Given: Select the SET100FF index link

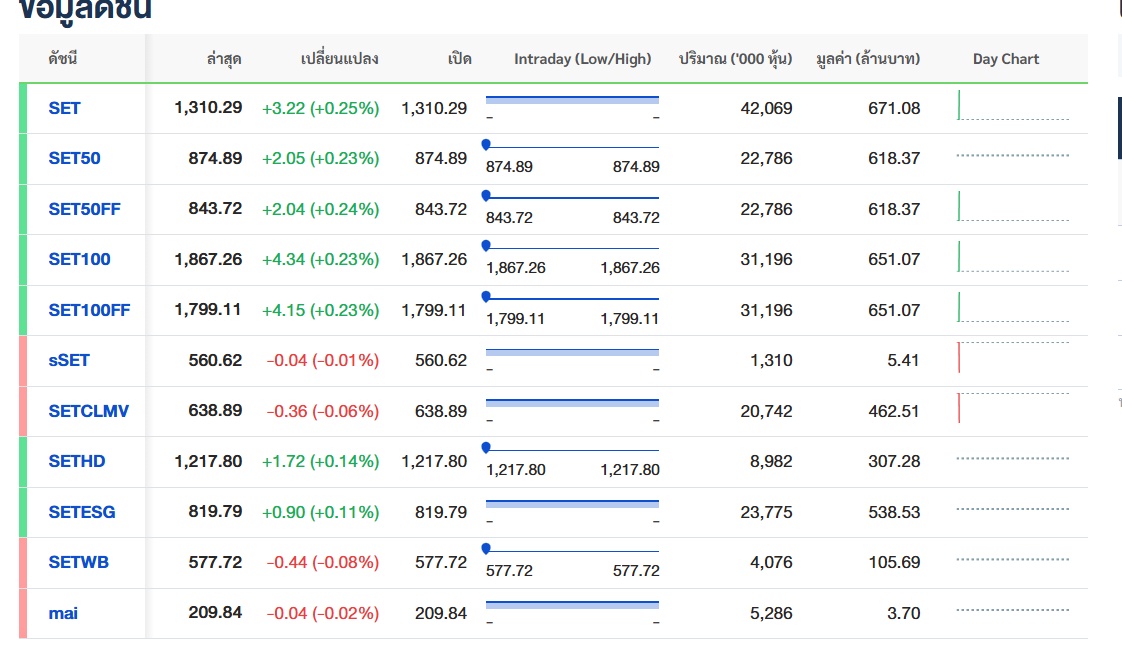Looking at the screenshot, I should click(89, 310).
